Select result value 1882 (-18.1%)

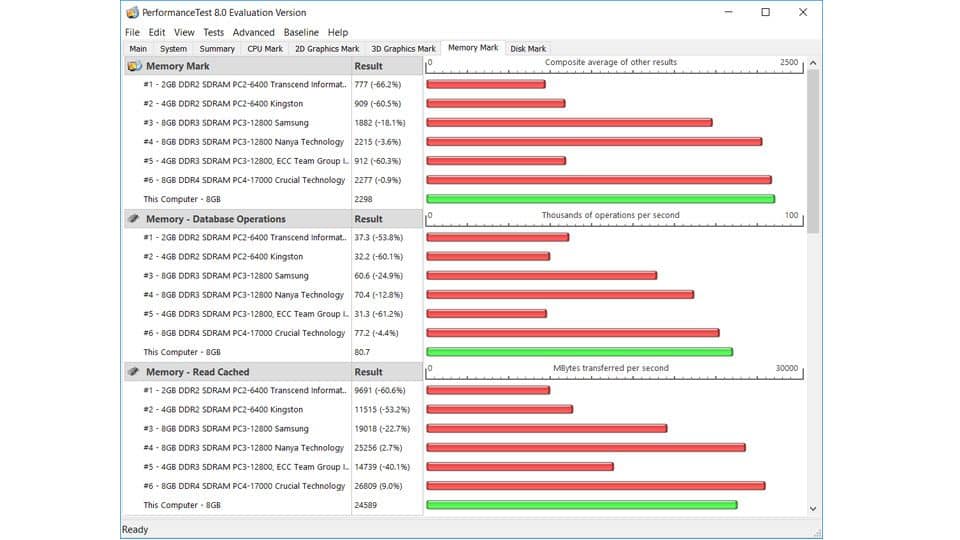point(380,122)
